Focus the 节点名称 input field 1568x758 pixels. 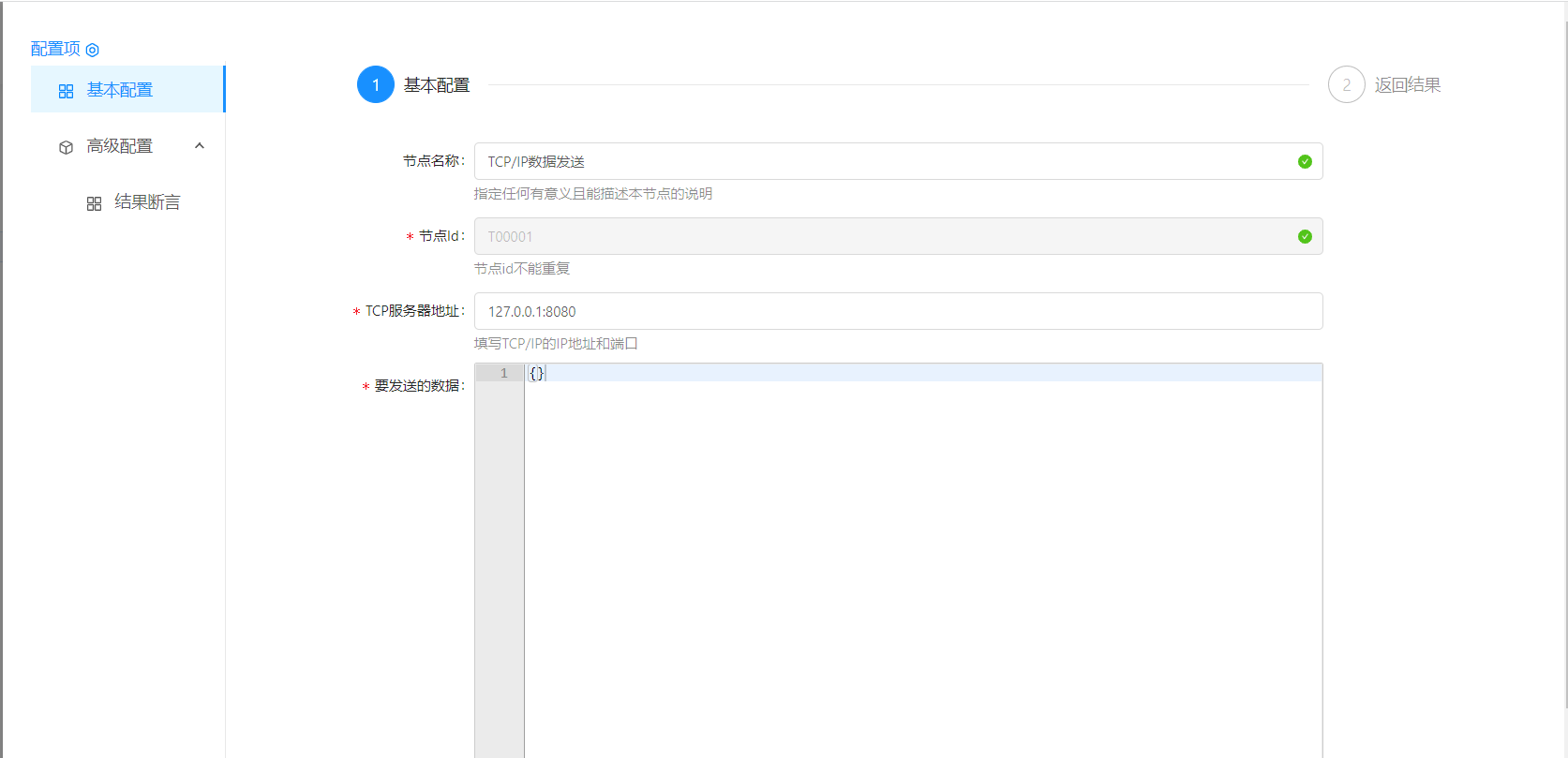click(x=881, y=161)
